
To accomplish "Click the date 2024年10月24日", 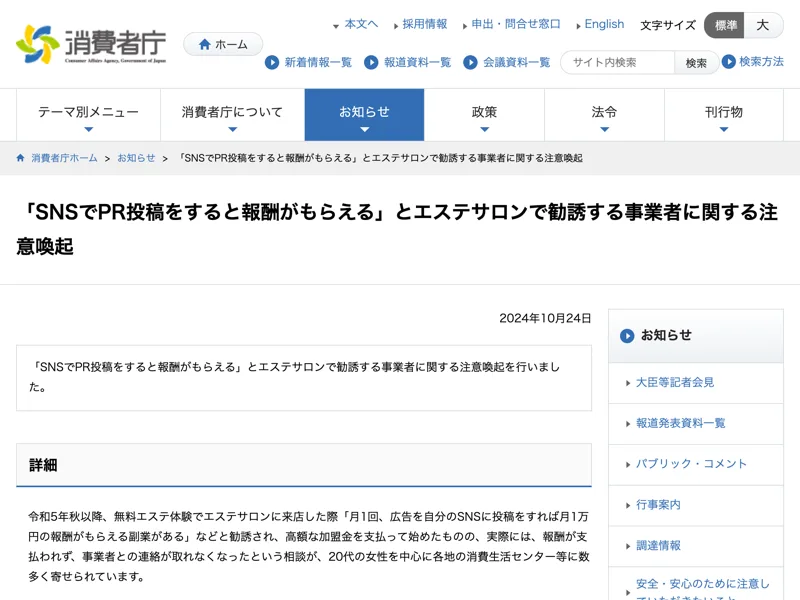I will tap(545, 318).
